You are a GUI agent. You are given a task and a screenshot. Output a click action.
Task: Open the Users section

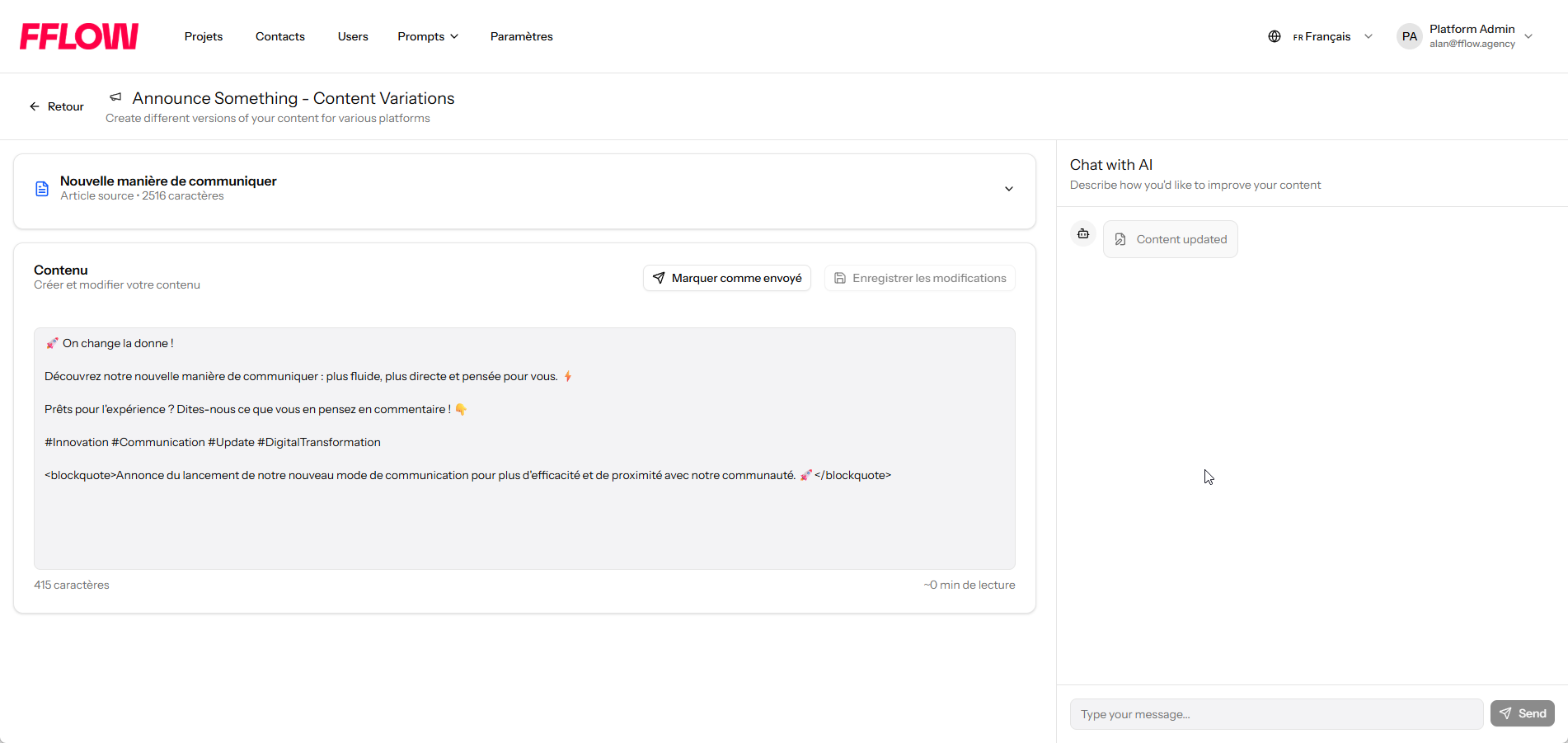353,36
